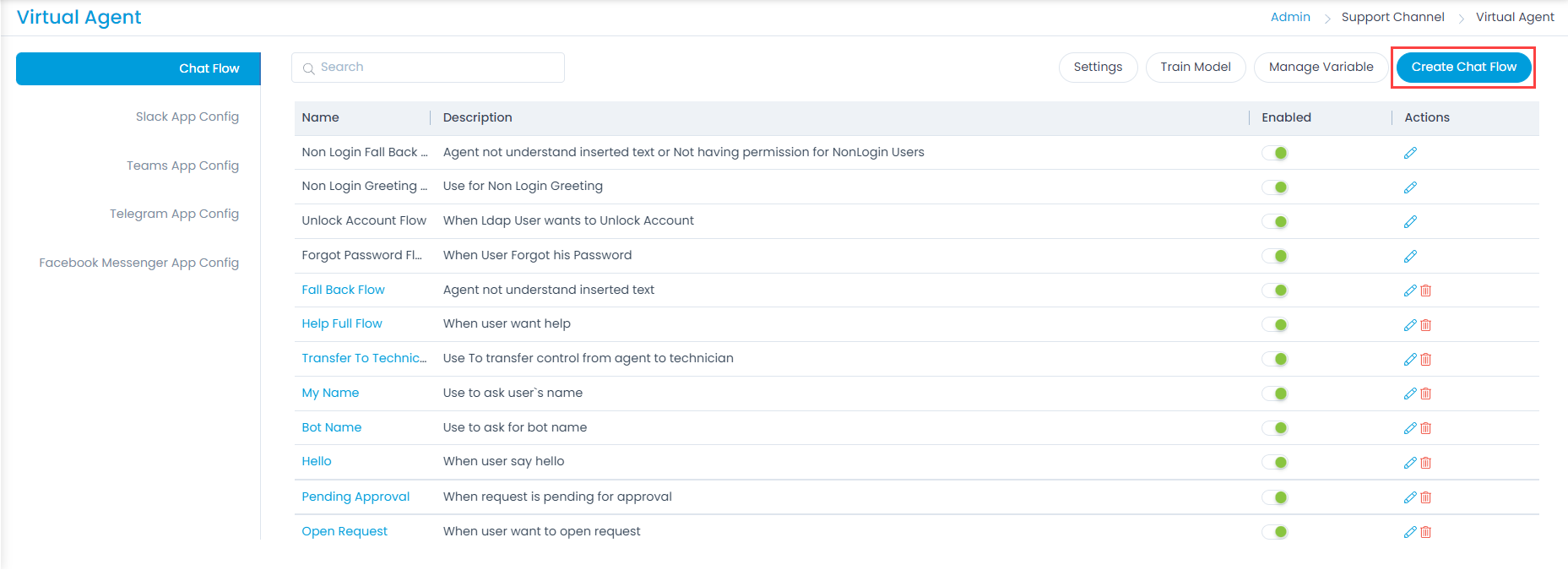Delete the Hello chat flow

tap(1426, 462)
